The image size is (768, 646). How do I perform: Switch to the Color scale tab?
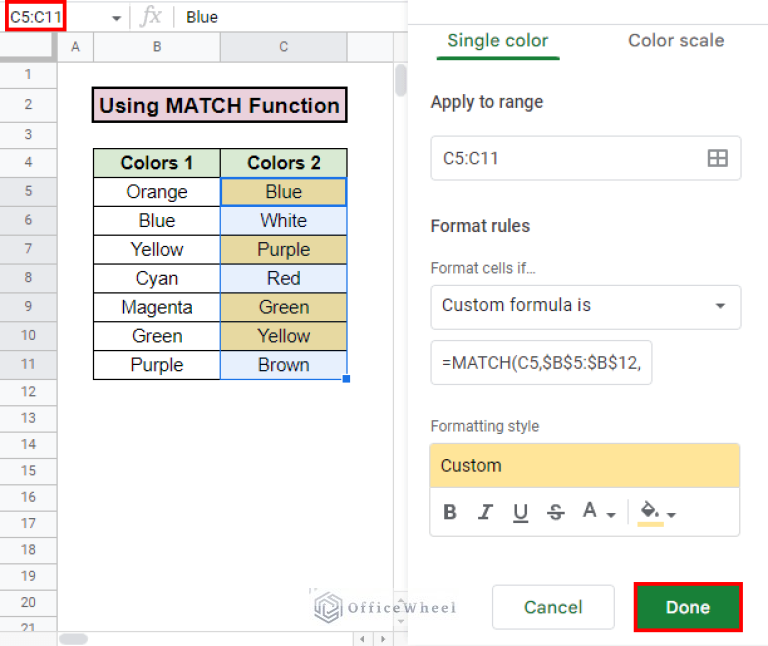pos(676,41)
